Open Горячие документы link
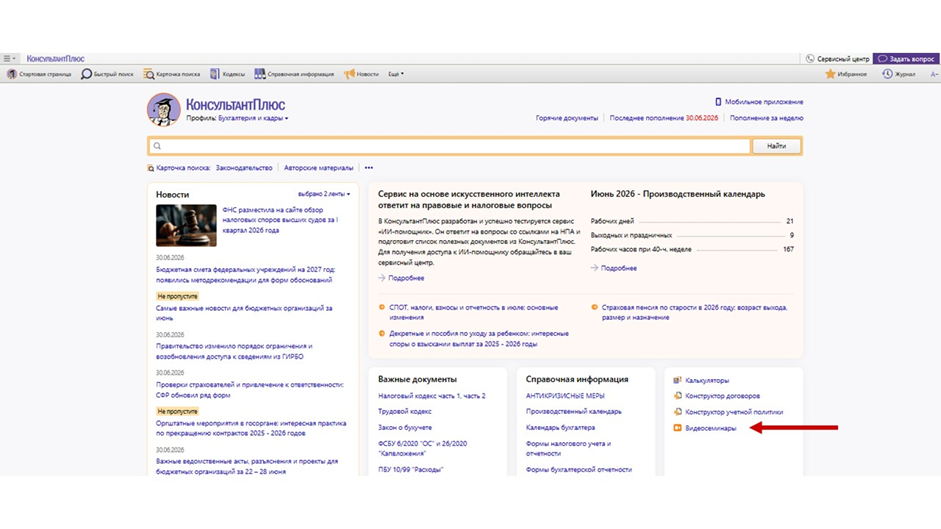 pyautogui.click(x=567, y=118)
